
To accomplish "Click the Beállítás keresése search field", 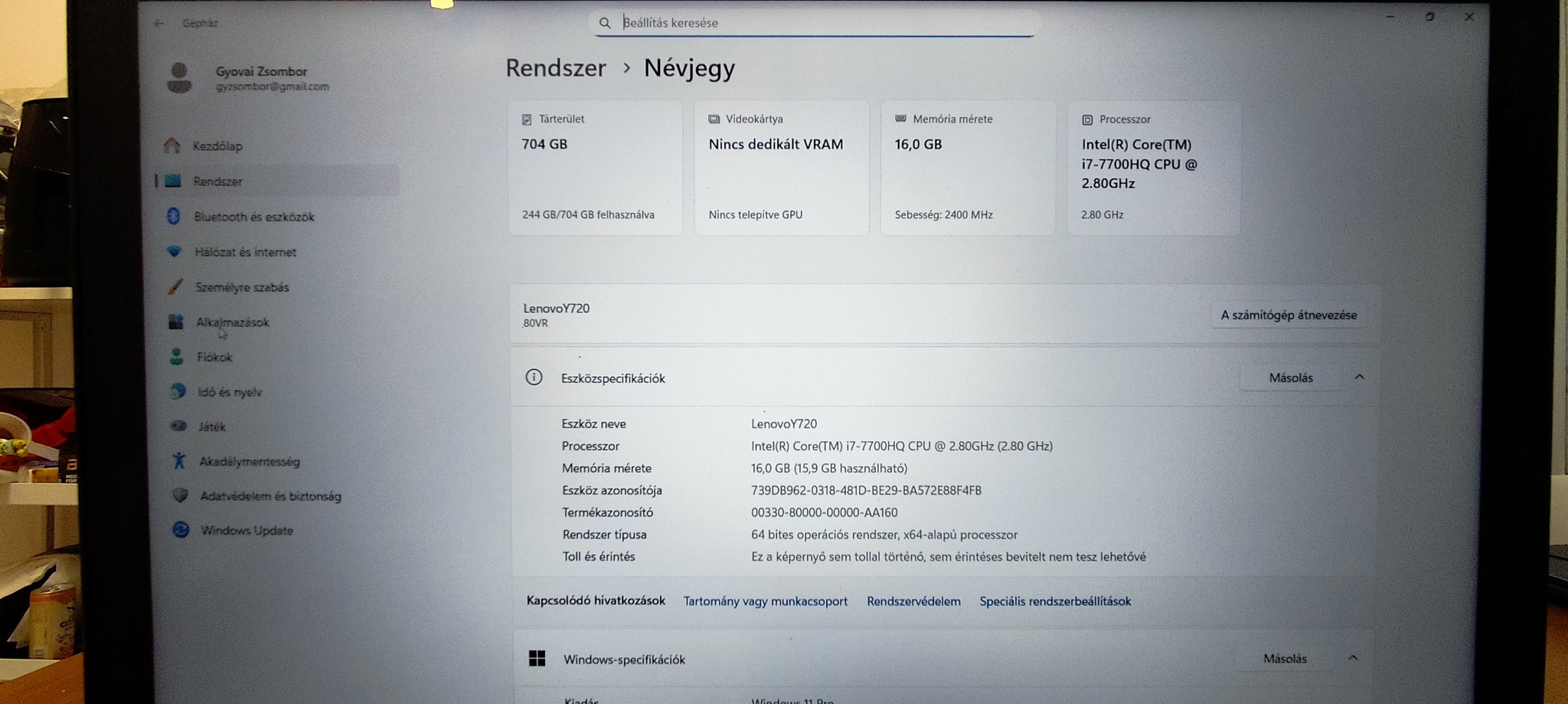I will pyautogui.click(x=816, y=23).
